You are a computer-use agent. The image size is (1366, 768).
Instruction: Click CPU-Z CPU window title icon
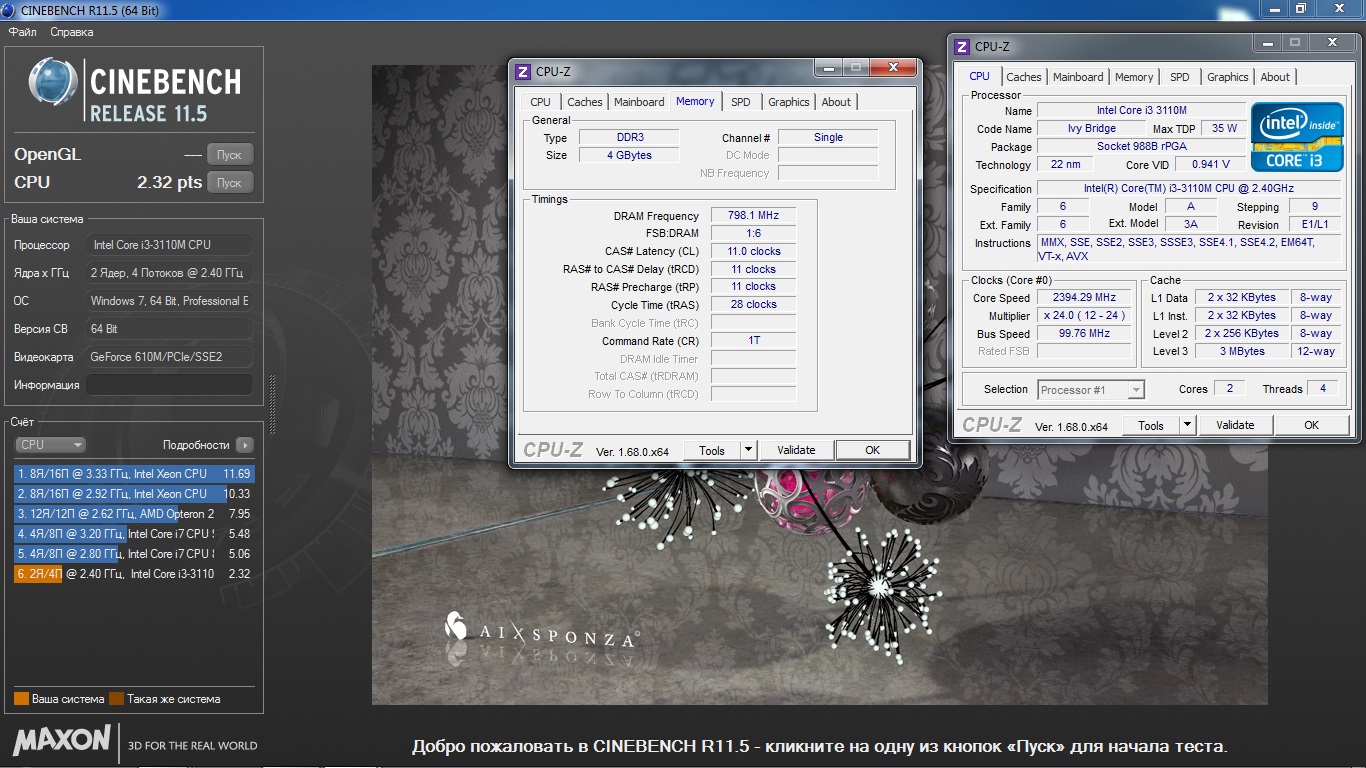point(962,47)
